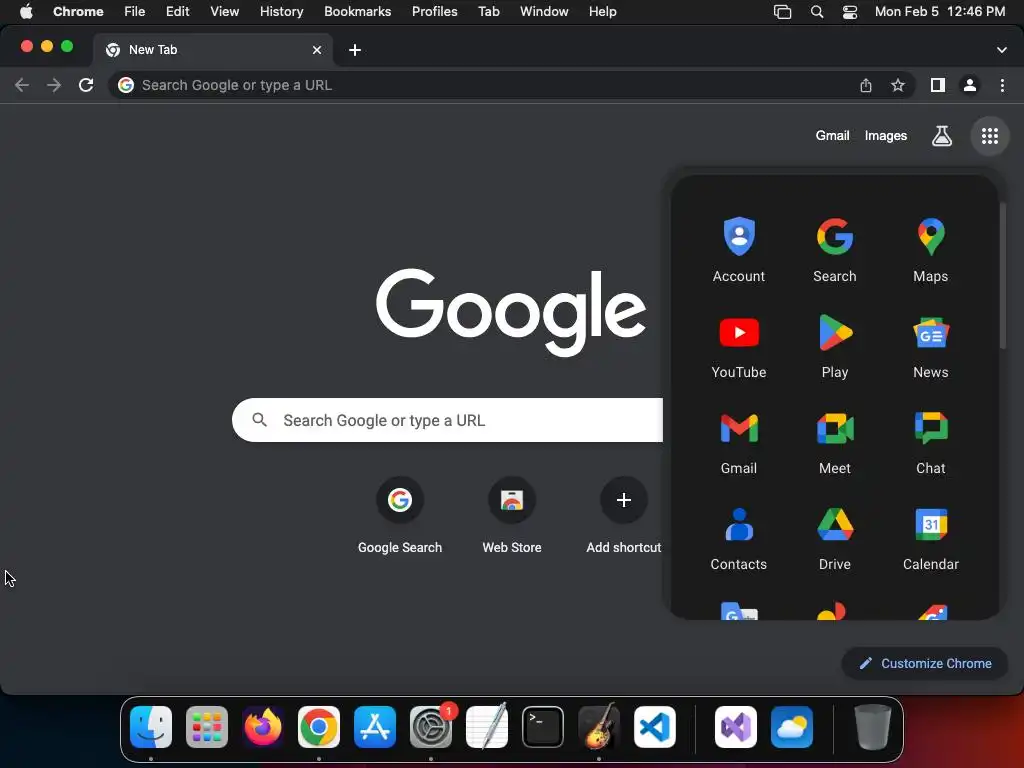1024x768 pixels.
Task: Click the apps panel scrollbar
Action: pos(1002,276)
